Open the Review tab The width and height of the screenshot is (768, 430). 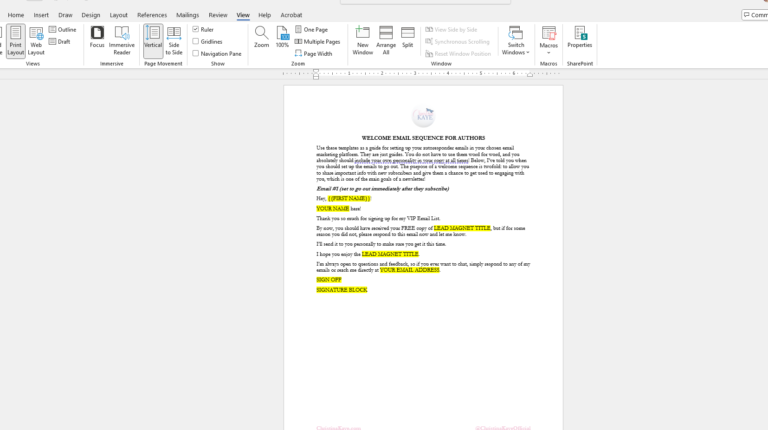pos(218,15)
